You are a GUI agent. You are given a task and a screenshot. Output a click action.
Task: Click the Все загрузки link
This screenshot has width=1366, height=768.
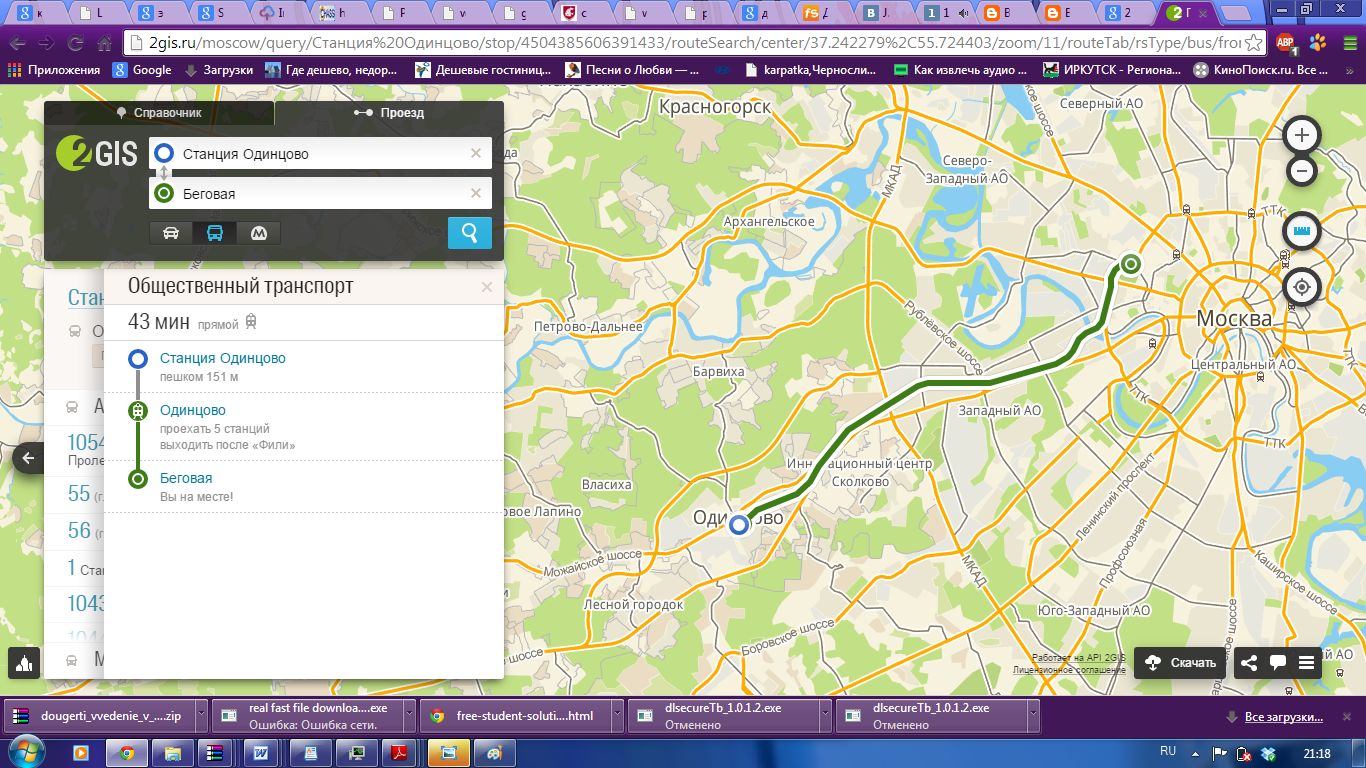point(1283,717)
